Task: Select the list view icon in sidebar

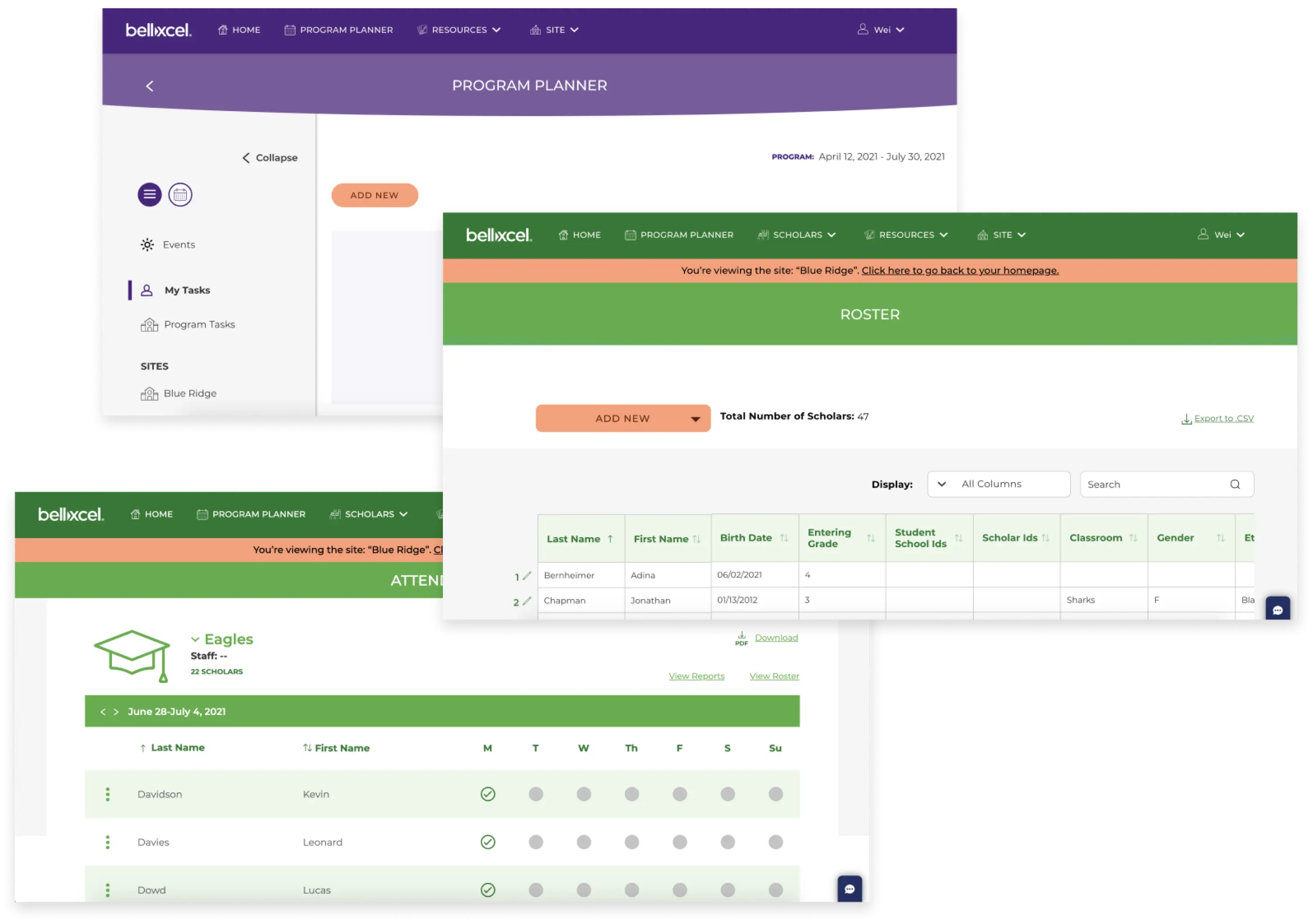Action: point(149,194)
